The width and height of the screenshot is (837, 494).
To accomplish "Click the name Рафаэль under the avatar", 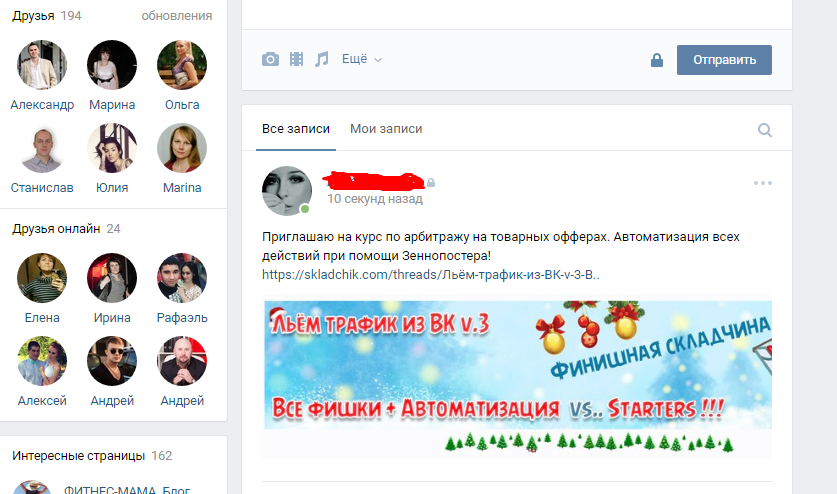I will [x=182, y=317].
